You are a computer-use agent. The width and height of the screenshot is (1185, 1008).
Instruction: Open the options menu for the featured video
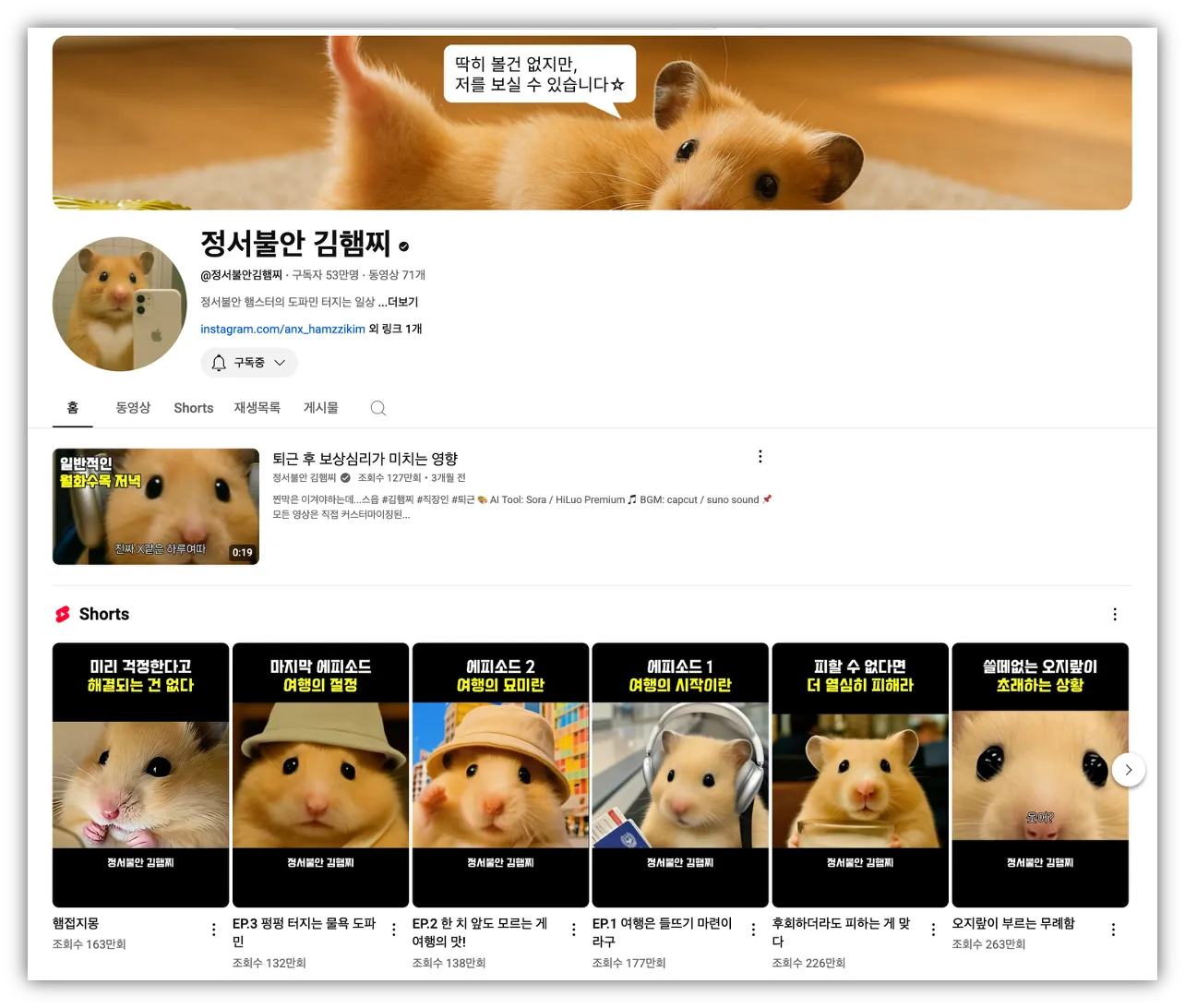click(760, 455)
